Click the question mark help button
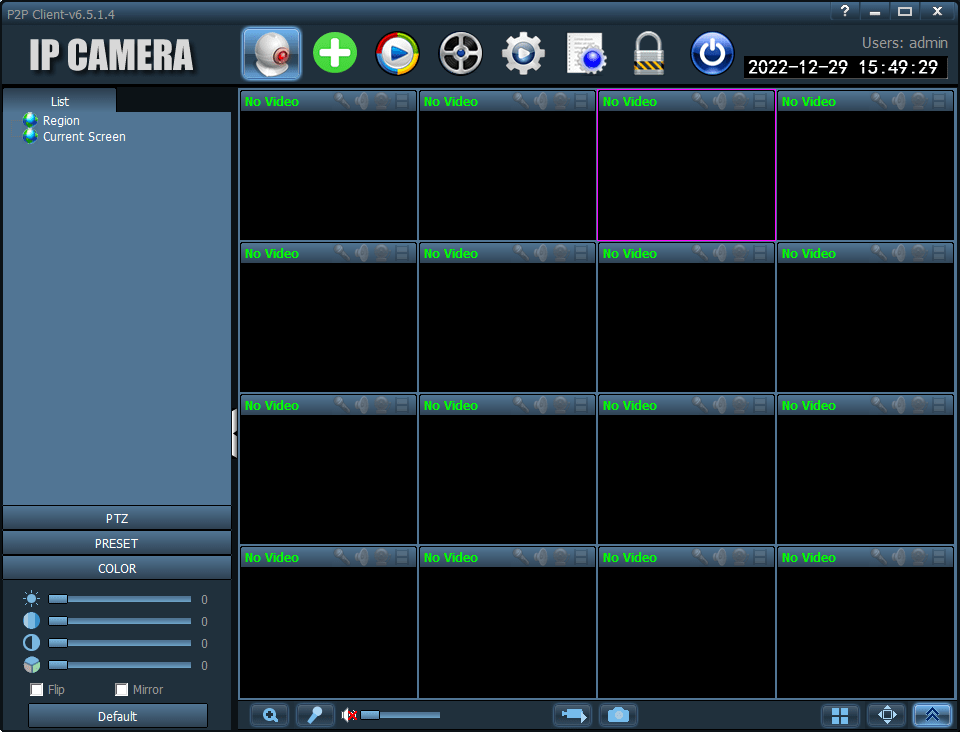Image resolution: width=960 pixels, height=732 pixels. coord(845,11)
